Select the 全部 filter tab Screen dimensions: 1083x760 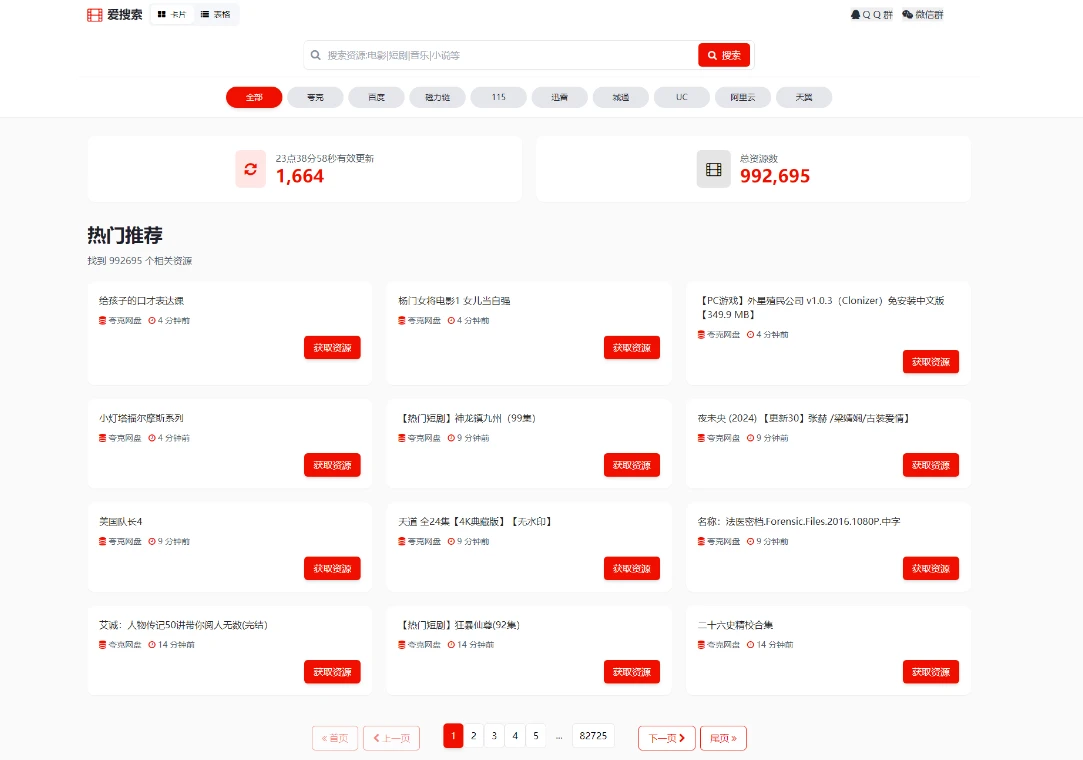tap(254, 97)
